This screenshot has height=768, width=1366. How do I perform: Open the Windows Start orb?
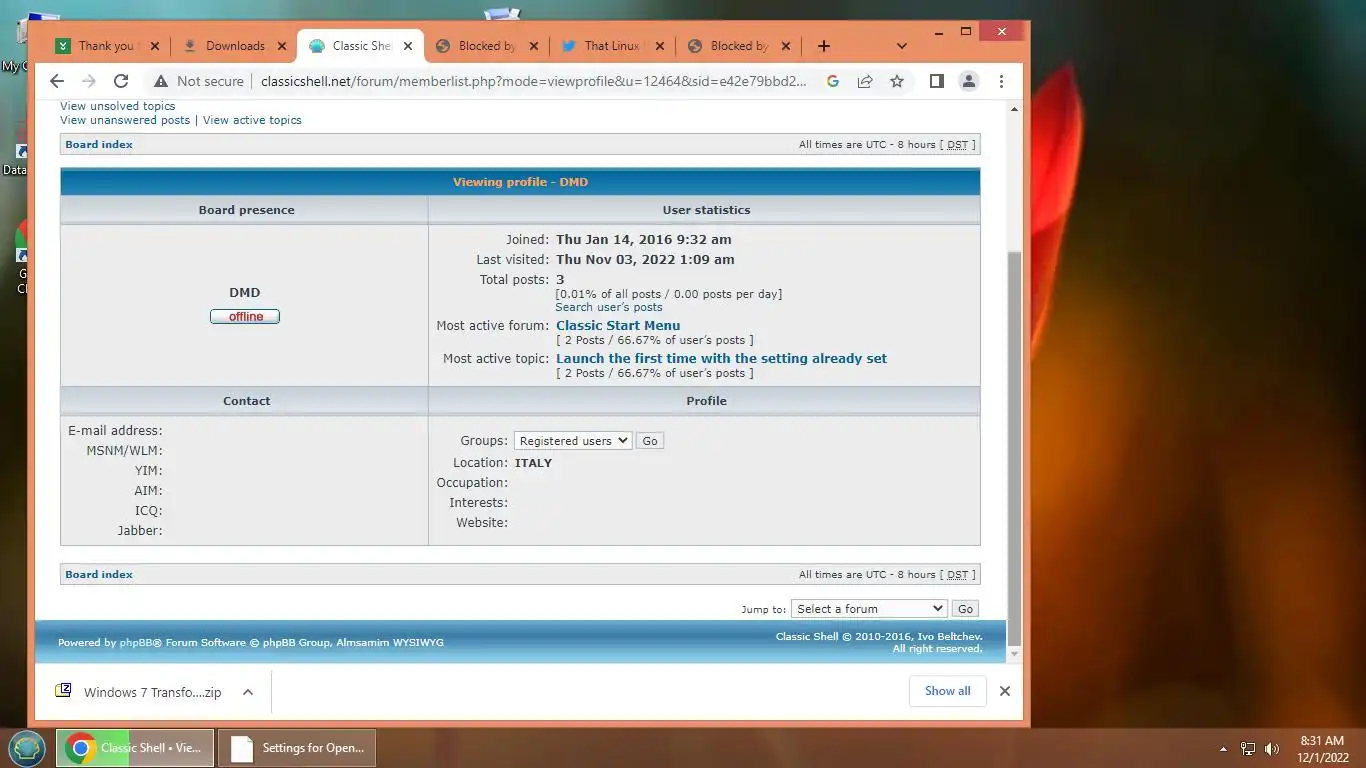pyautogui.click(x=27, y=748)
